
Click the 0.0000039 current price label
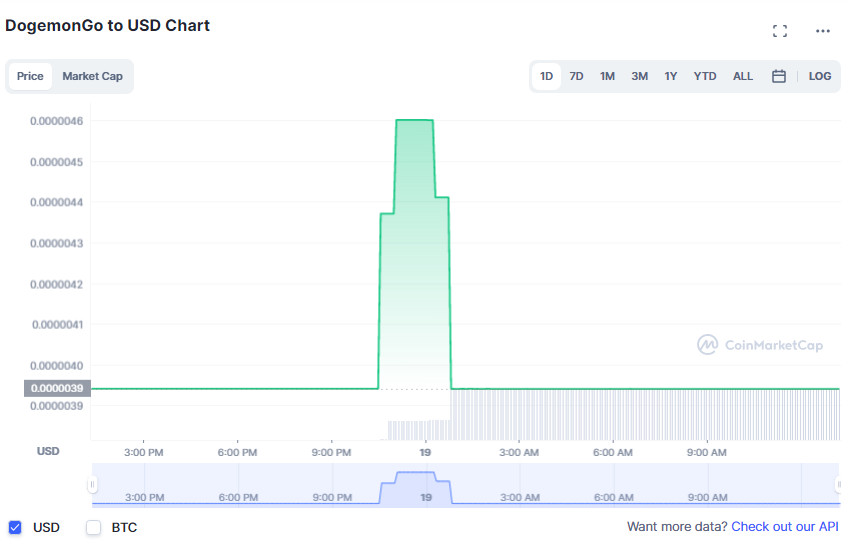point(57,388)
